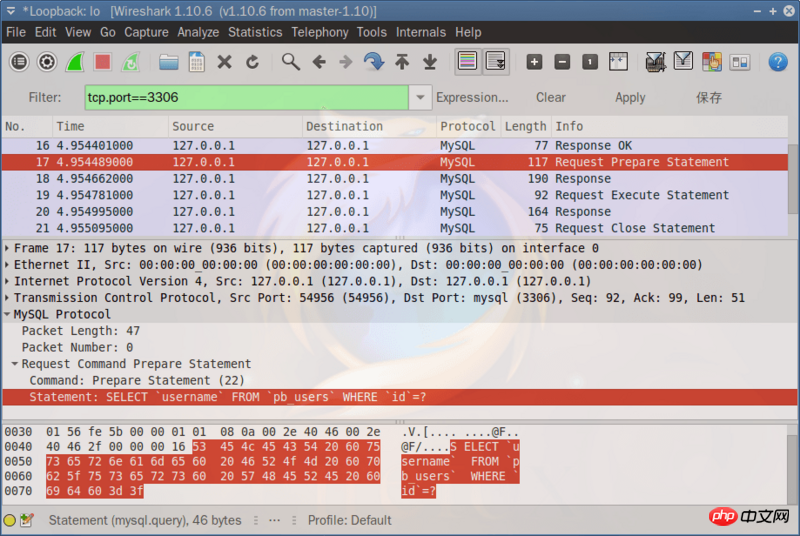The image size is (800, 536).
Task: Open the Edit menu
Action: 45,32
